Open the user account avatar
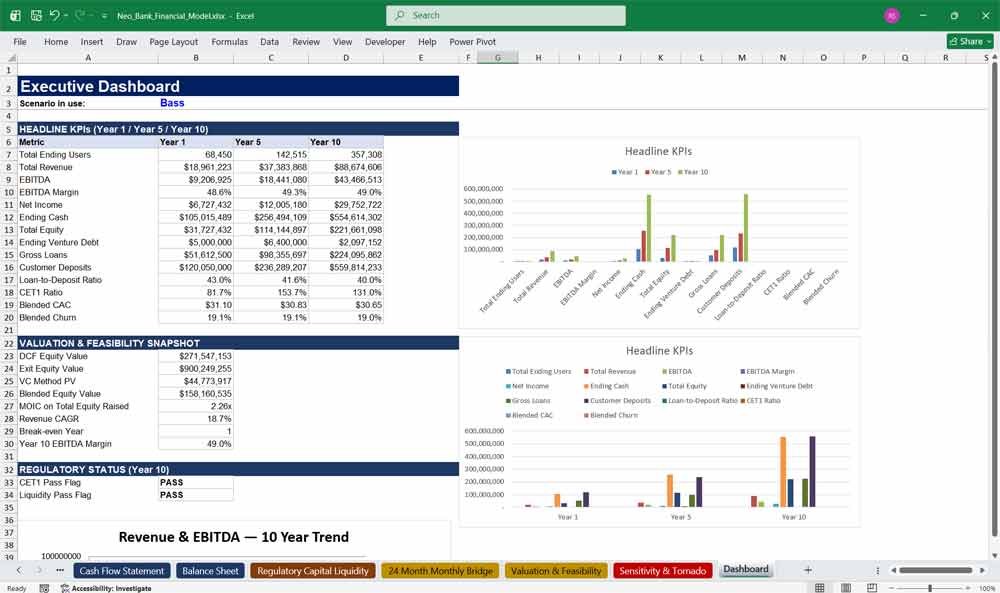Image resolution: width=1000 pixels, height=593 pixels. click(892, 15)
